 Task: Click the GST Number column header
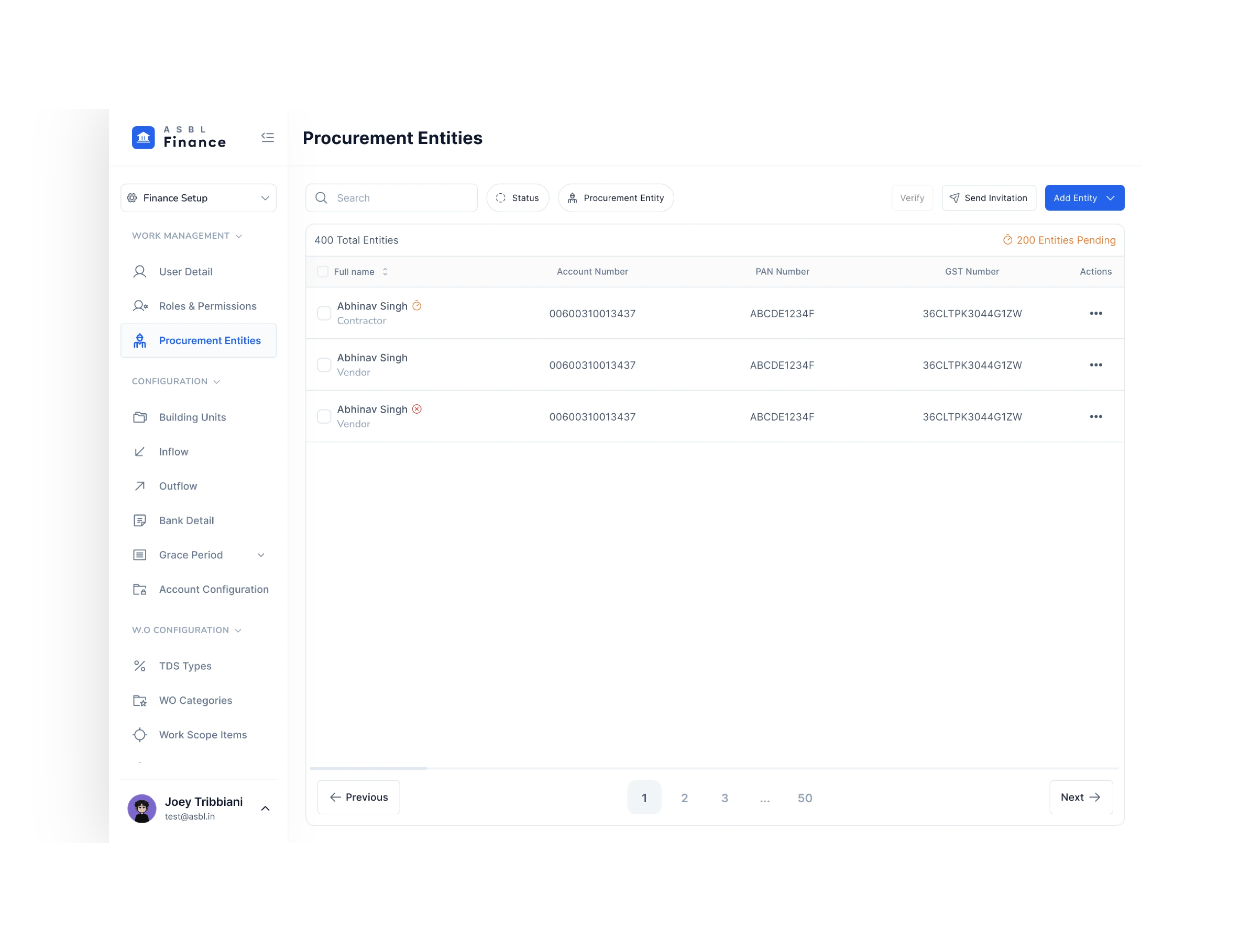[x=972, y=271]
